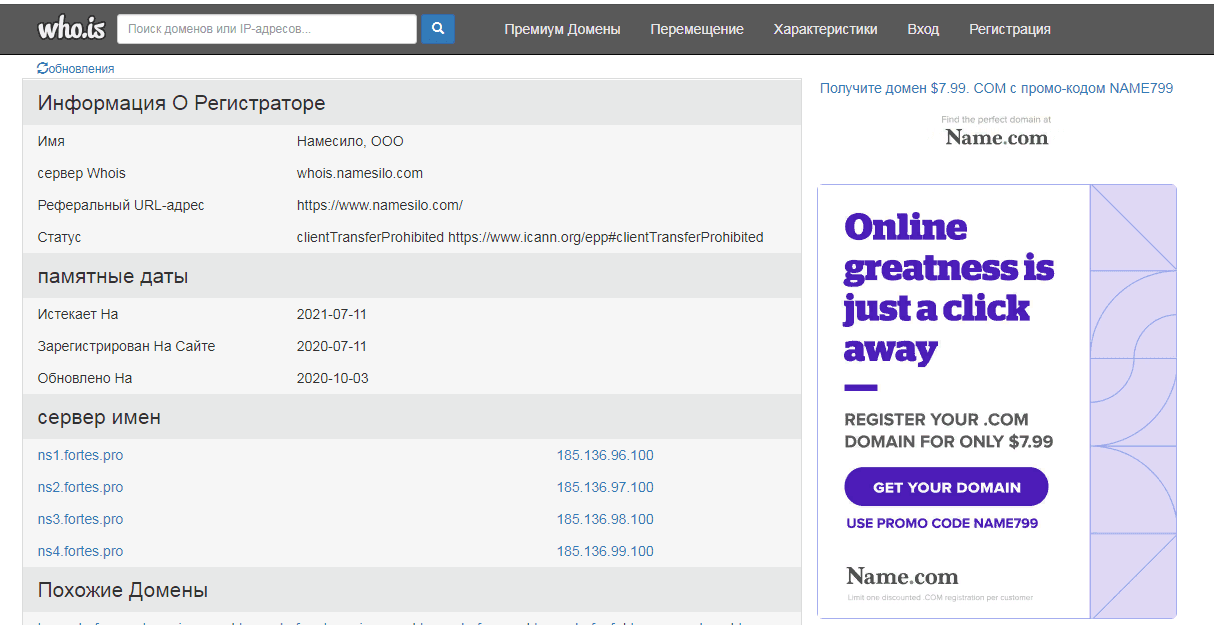Image resolution: width=1214 pixels, height=625 pixels.
Task: Click the refresh icon next to Обновления
Action: [42, 69]
